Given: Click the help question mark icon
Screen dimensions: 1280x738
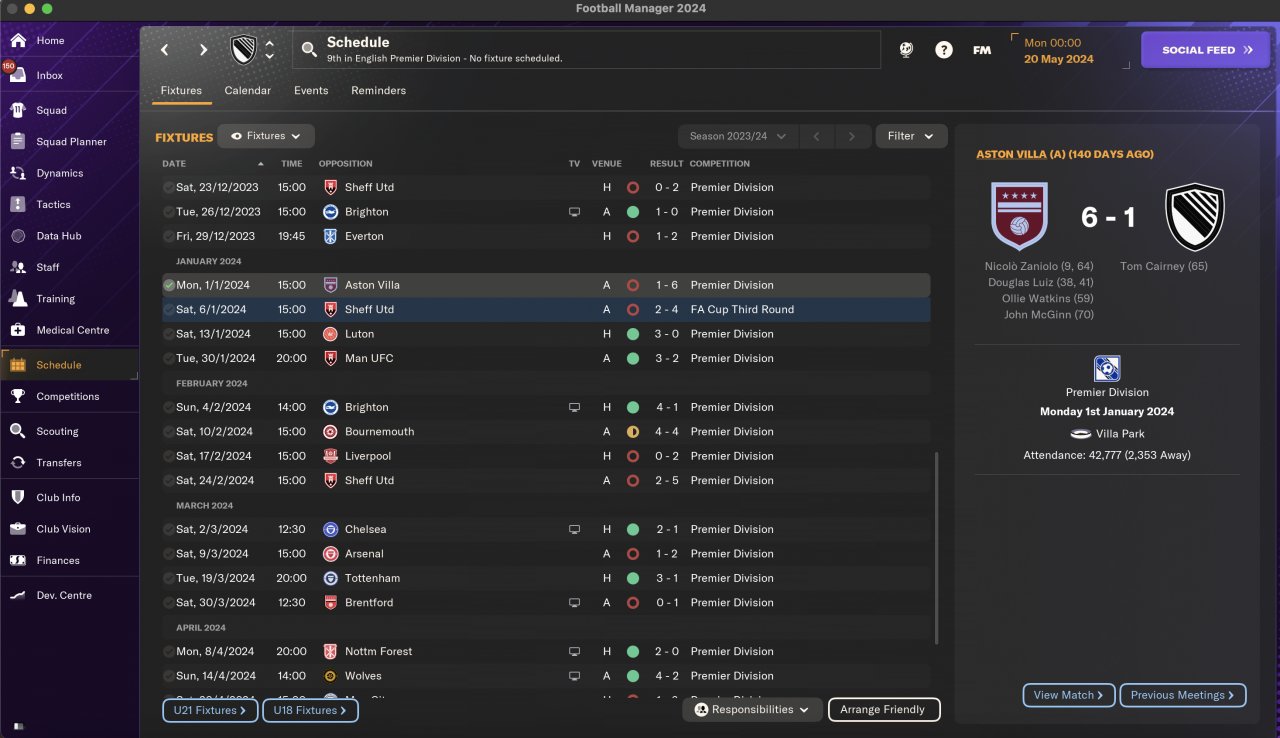Looking at the screenshot, I should coord(944,50).
